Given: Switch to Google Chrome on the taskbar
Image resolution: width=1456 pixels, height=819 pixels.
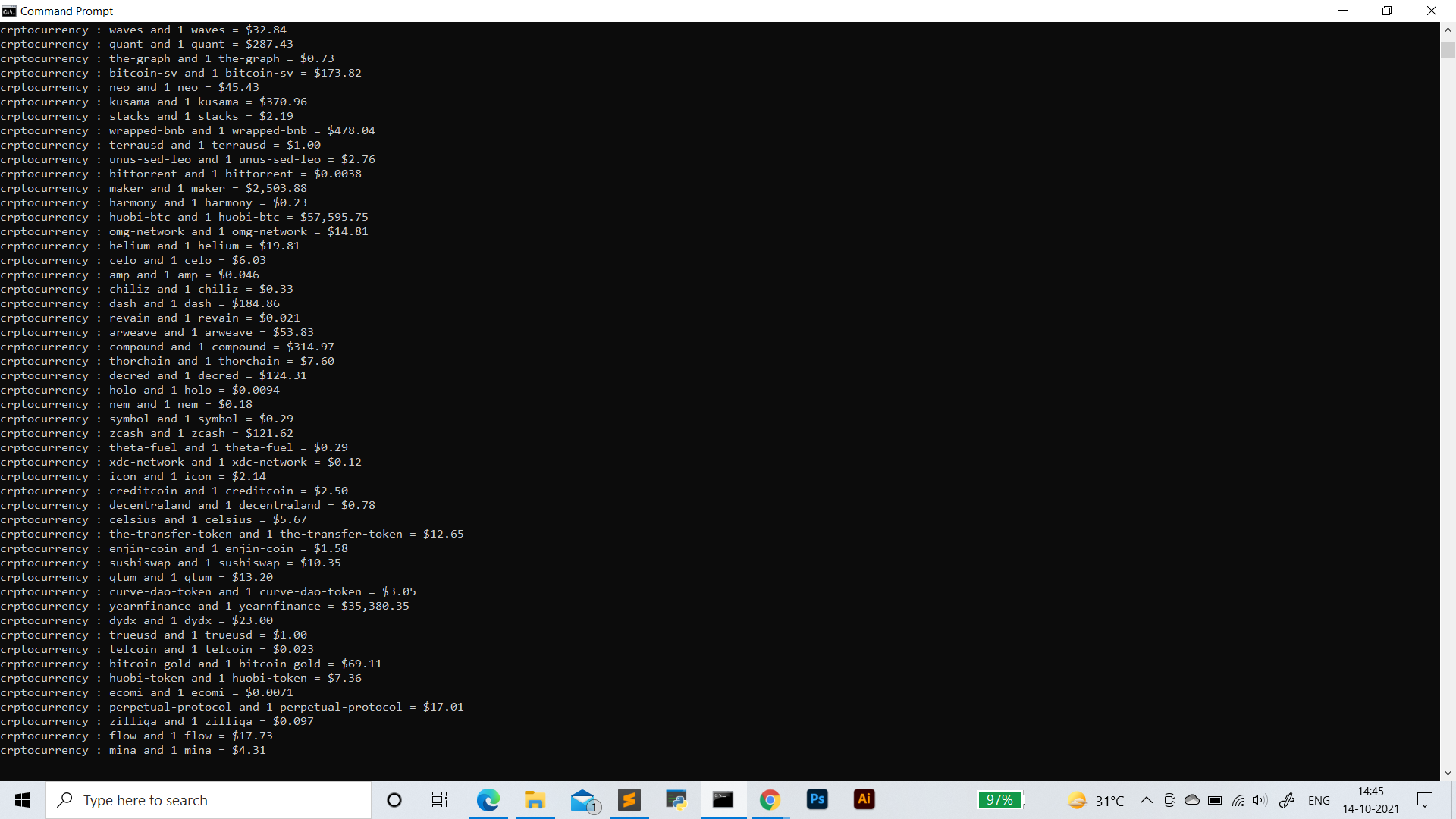Looking at the screenshot, I should coord(770,800).
